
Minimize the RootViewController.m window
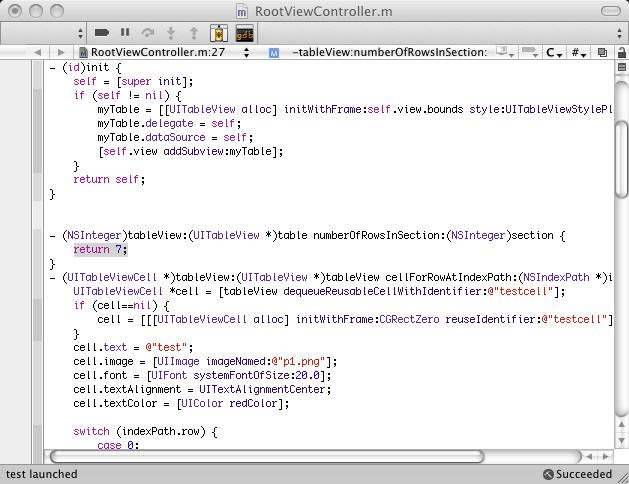(x=36, y=11)
